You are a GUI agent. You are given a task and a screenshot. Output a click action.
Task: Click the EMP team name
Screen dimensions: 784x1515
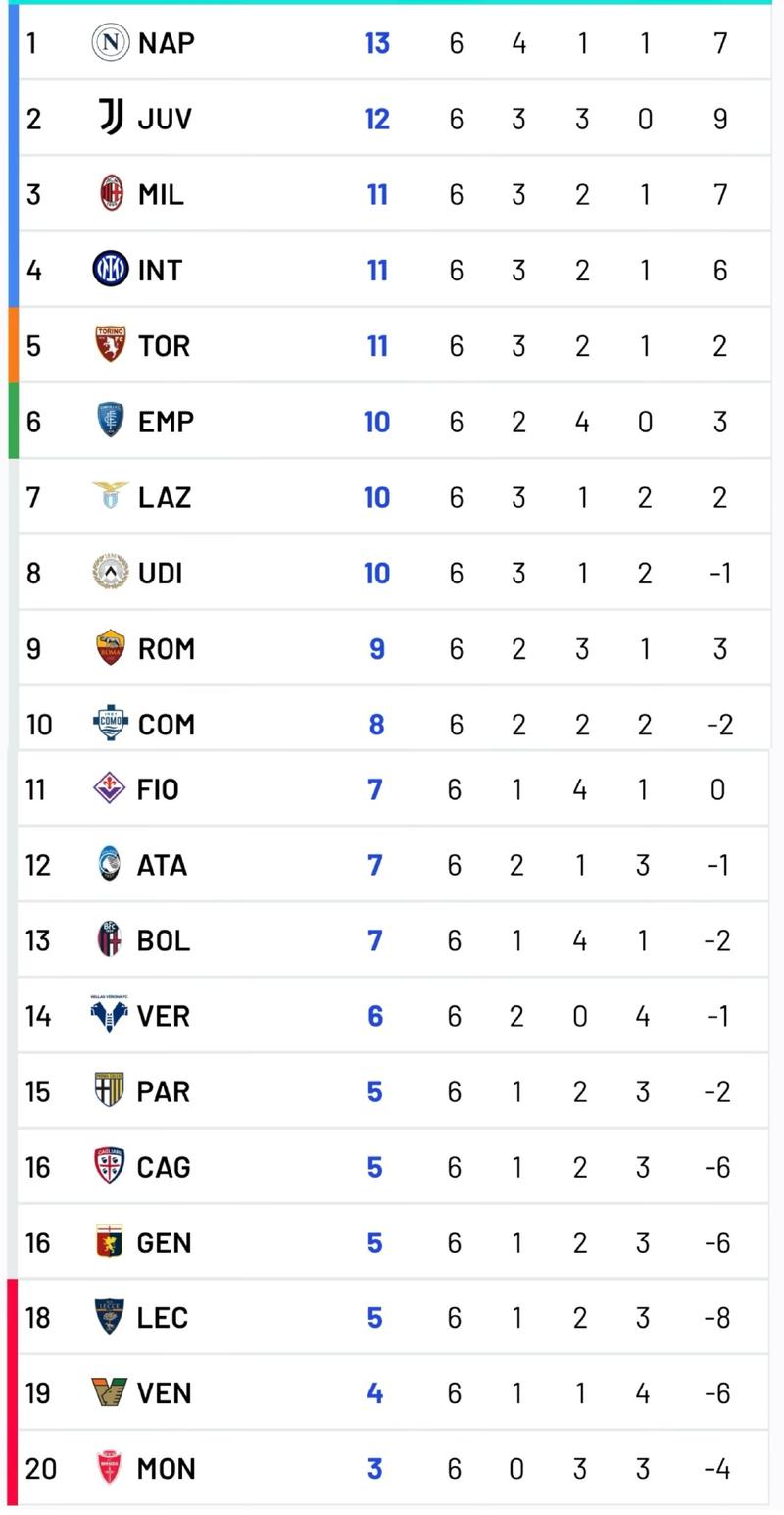pos(166,422)
